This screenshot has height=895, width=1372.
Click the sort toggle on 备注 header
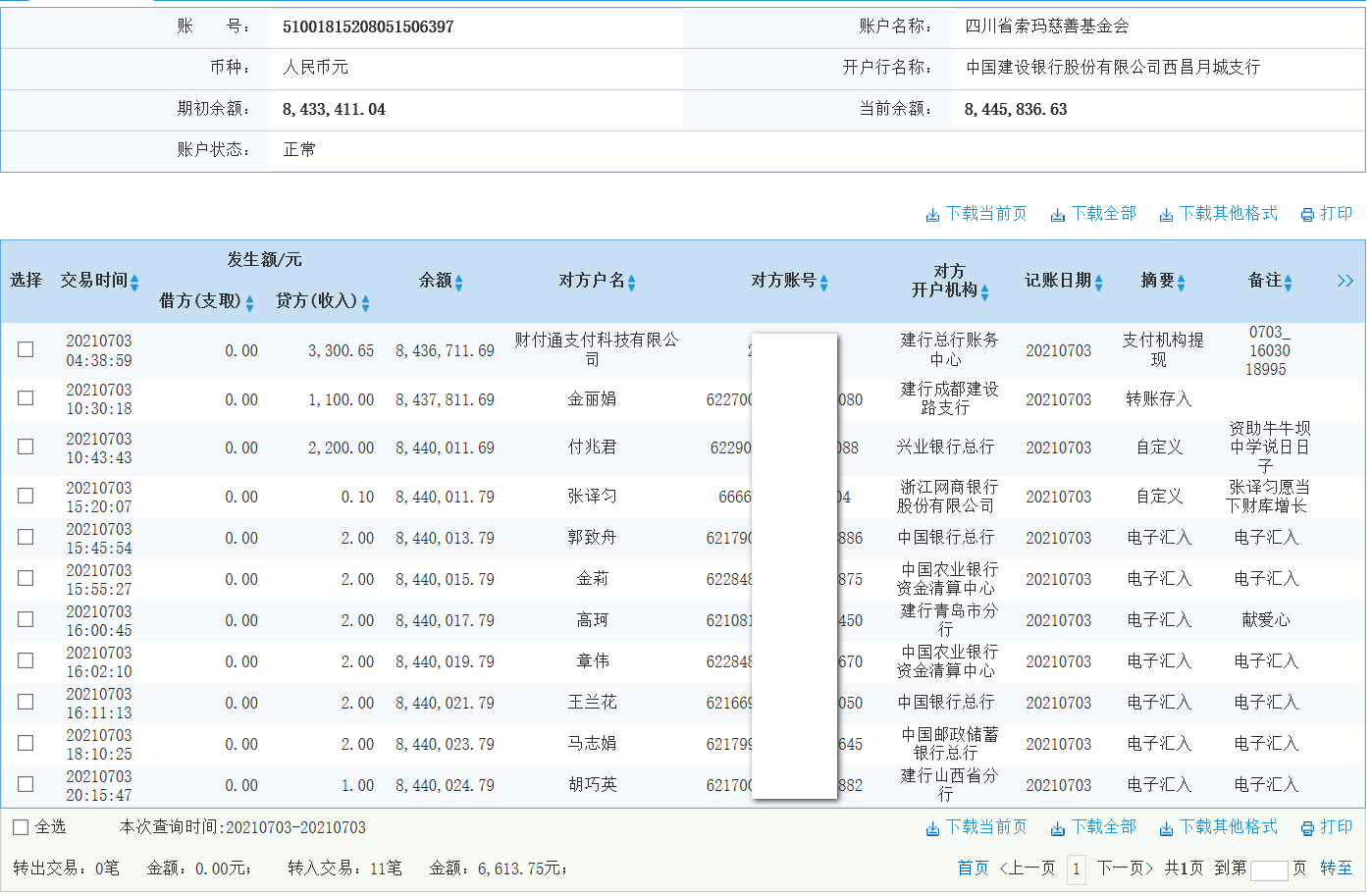point(1288,281)
